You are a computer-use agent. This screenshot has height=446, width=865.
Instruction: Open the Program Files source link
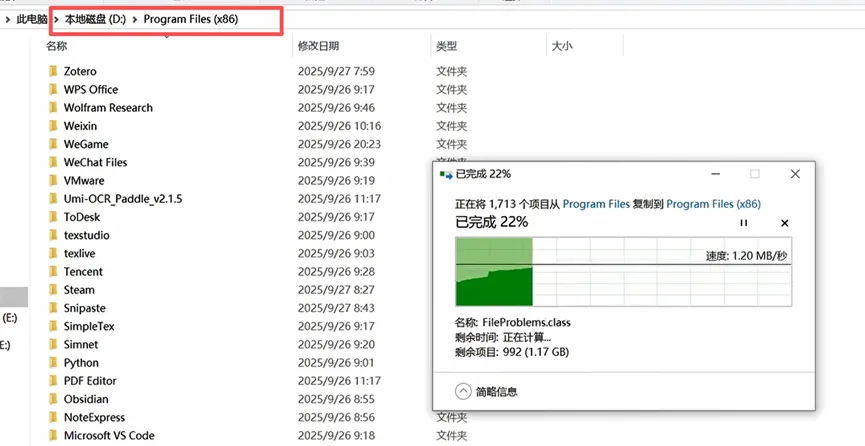(x=596, y=204)
